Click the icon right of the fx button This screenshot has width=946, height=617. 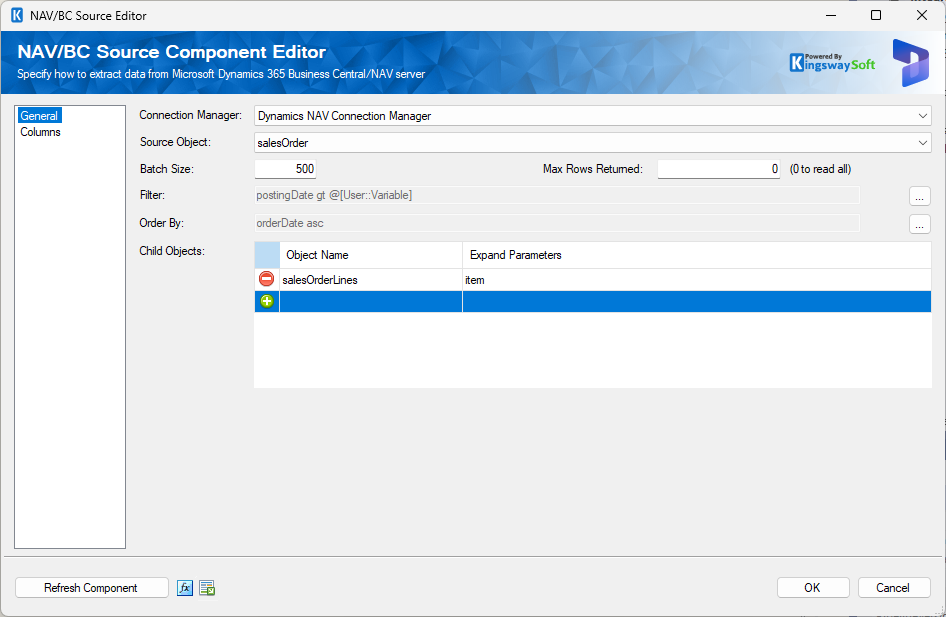(x=207, y=588)
